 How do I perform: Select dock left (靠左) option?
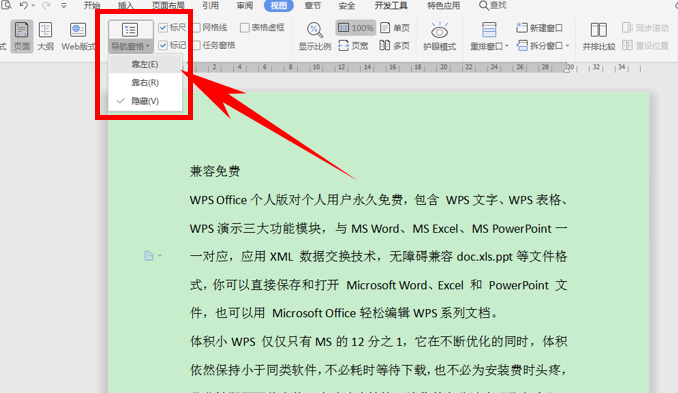(x=145, y=64)
